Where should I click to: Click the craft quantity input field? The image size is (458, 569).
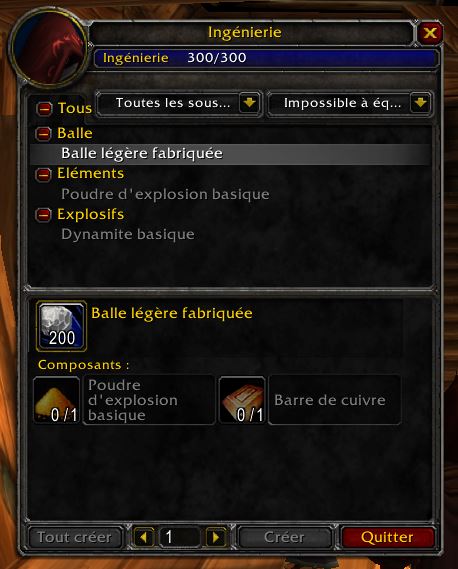point(180,537)
